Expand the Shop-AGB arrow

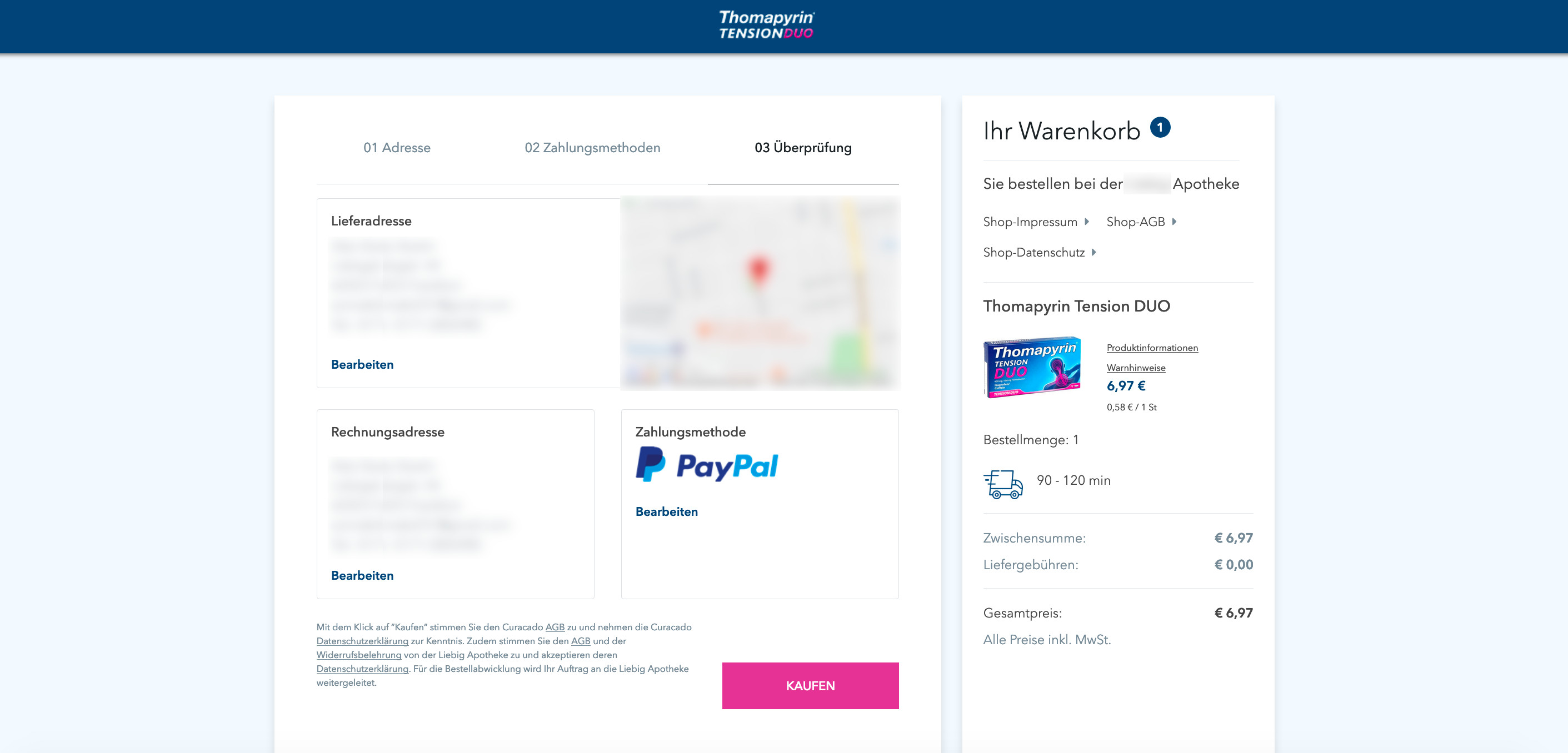click(1174, 222)
